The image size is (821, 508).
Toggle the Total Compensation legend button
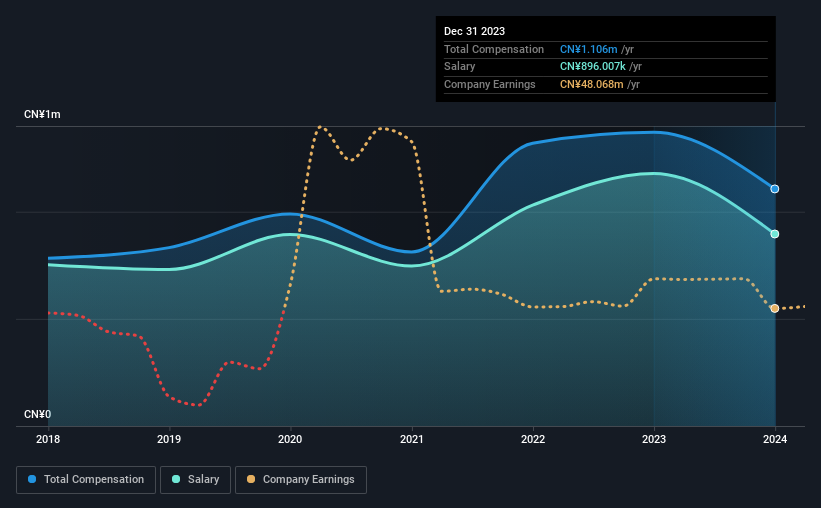coord(86,480)
